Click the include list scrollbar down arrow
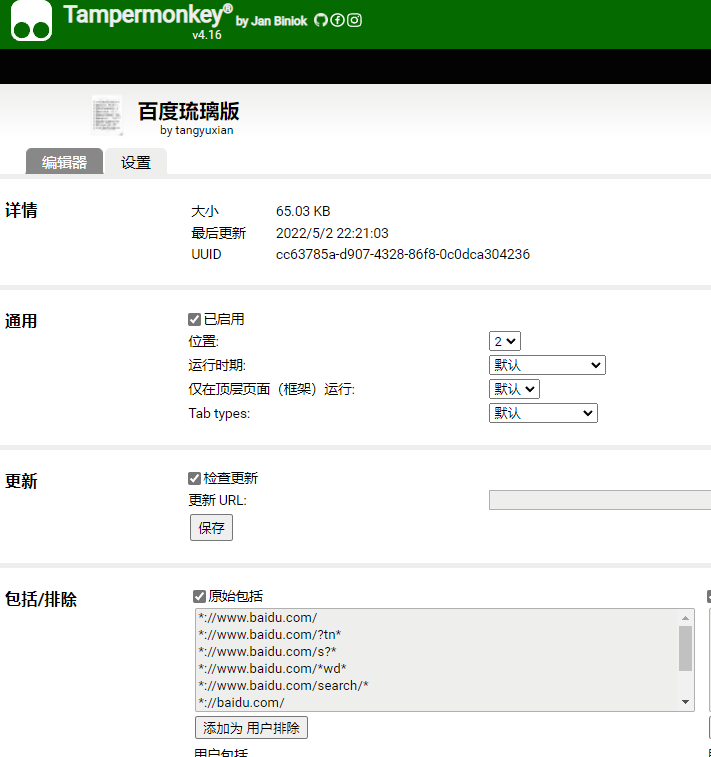The image size is (711, 757). (x=685, y=702)
